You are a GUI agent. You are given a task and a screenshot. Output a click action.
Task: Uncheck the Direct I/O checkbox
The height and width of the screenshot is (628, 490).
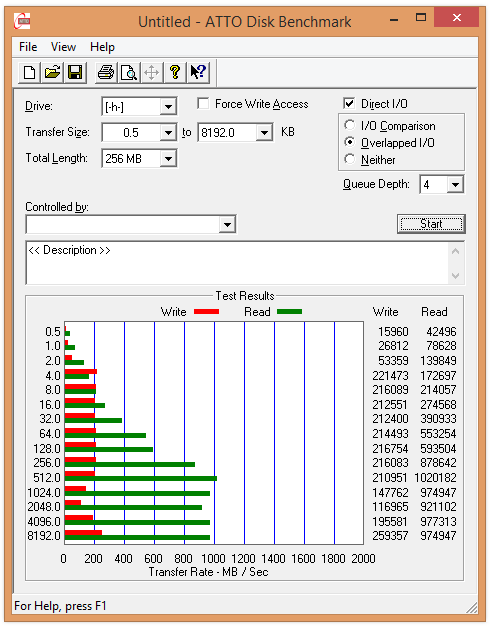(x=349, y=104)
